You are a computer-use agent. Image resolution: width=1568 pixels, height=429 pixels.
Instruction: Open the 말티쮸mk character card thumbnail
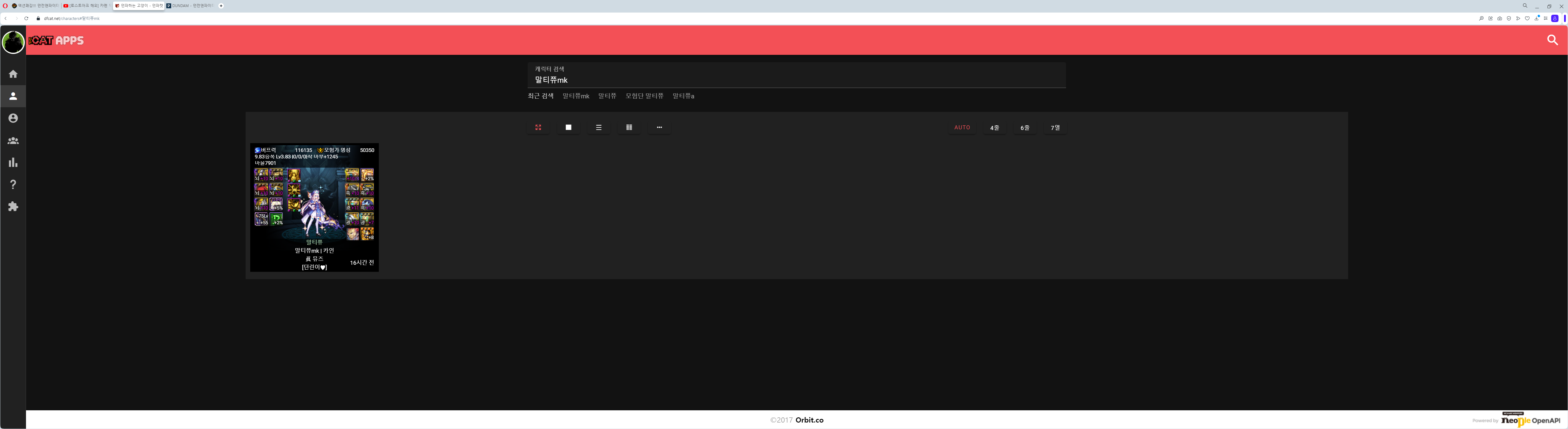(314, 207)
